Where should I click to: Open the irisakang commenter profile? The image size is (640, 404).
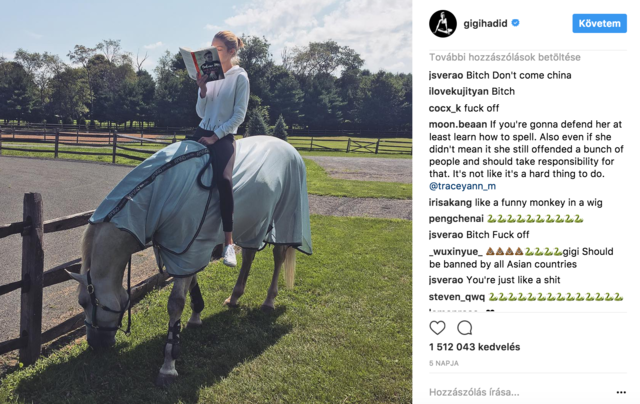pyautogui.click(x=450, y=202)
